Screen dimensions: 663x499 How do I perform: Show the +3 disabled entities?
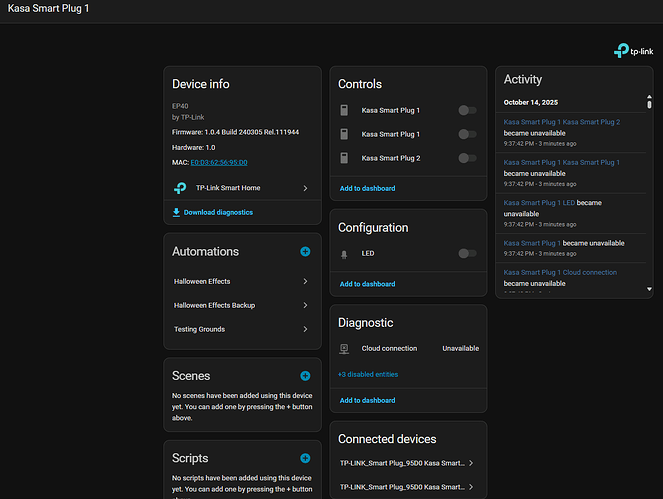pos(369,374)
